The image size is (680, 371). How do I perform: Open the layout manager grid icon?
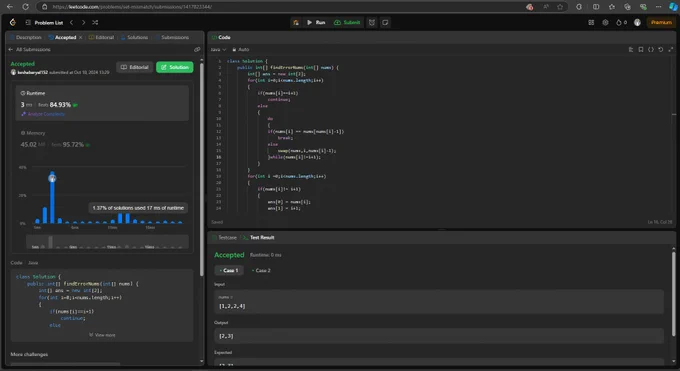(591, 23)
